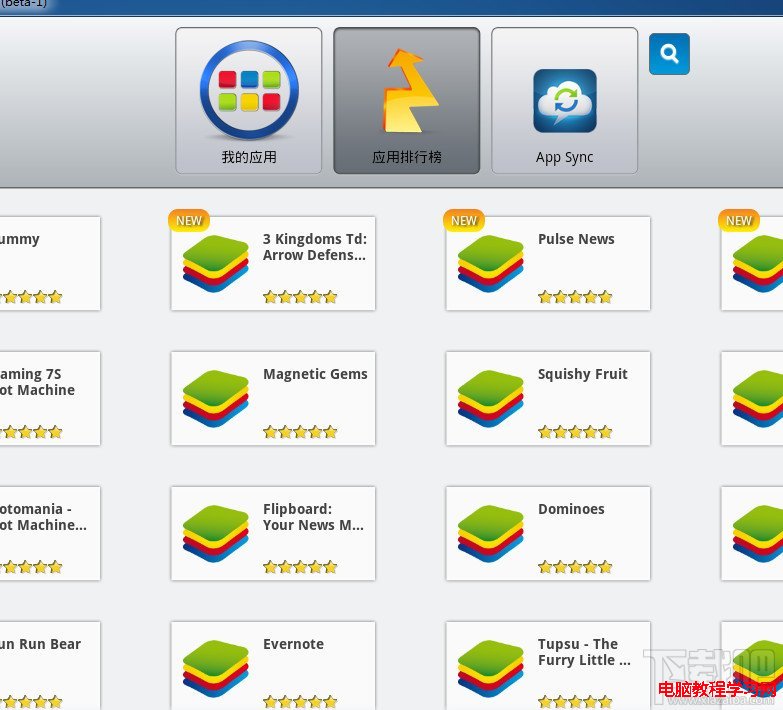Image resolution: width=783 pixels, height=710 pixels.
Task: Open Flipboard app icon
Action: click(x=216, y=533)
